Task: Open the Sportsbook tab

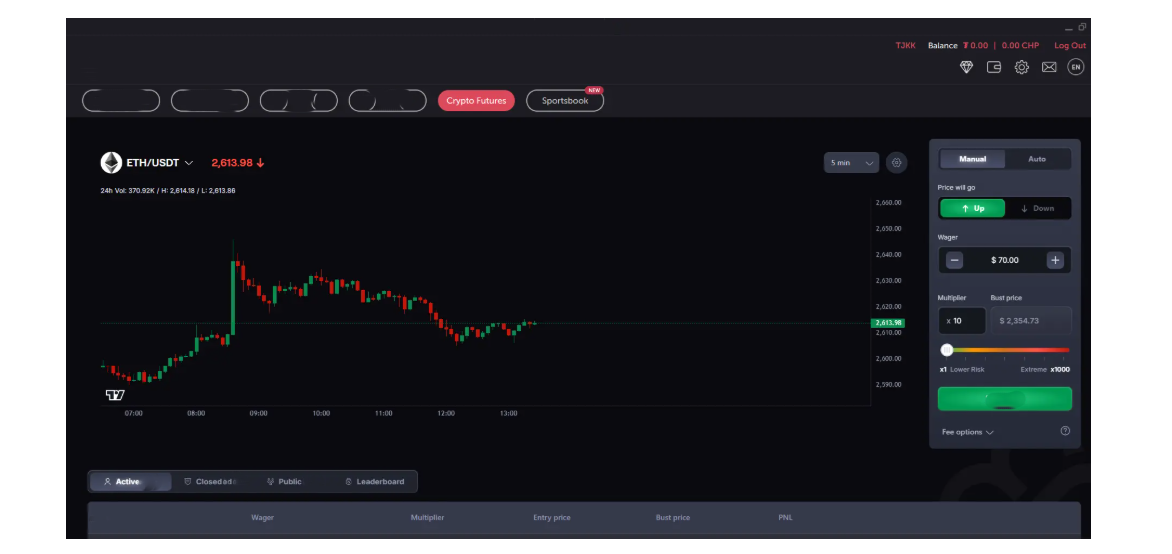Action: point(565,100)
